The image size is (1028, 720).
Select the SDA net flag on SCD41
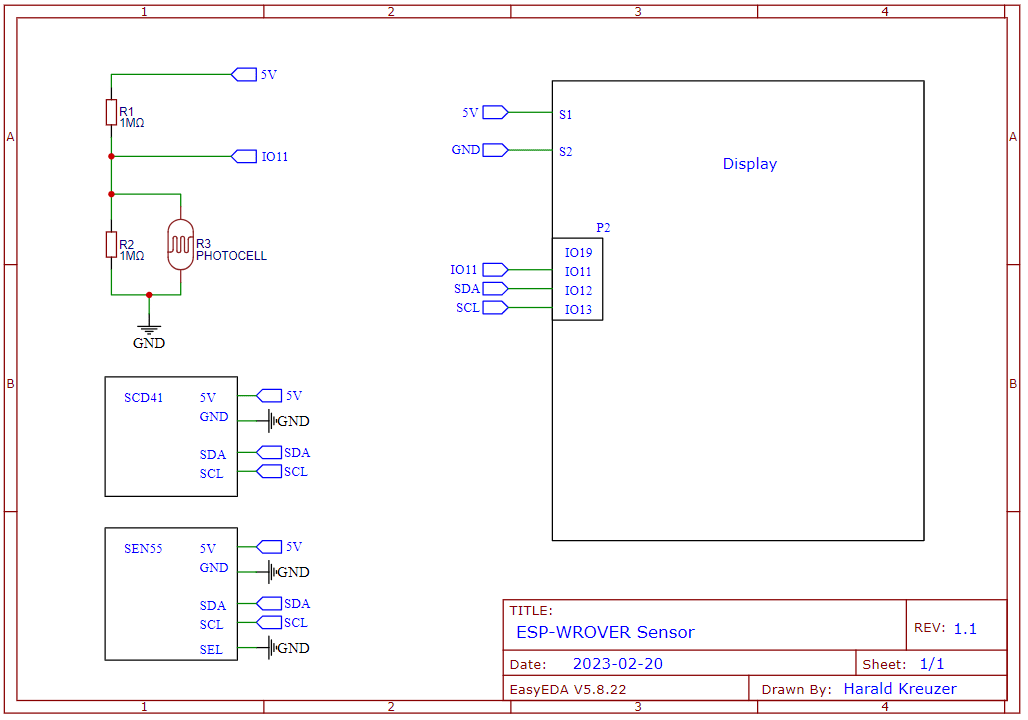[270, 453]
